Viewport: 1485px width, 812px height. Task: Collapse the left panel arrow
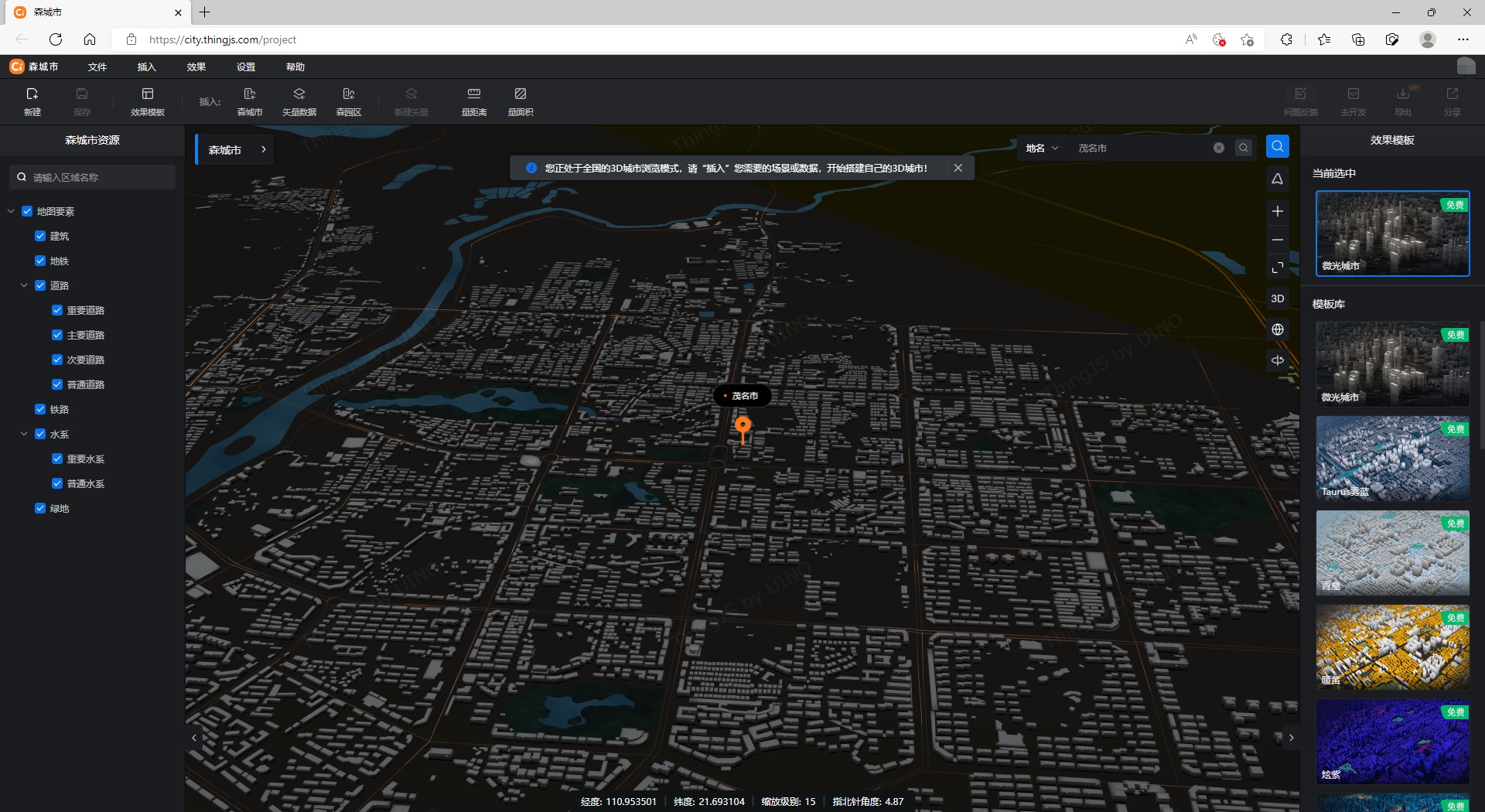(x=194, y=738)
